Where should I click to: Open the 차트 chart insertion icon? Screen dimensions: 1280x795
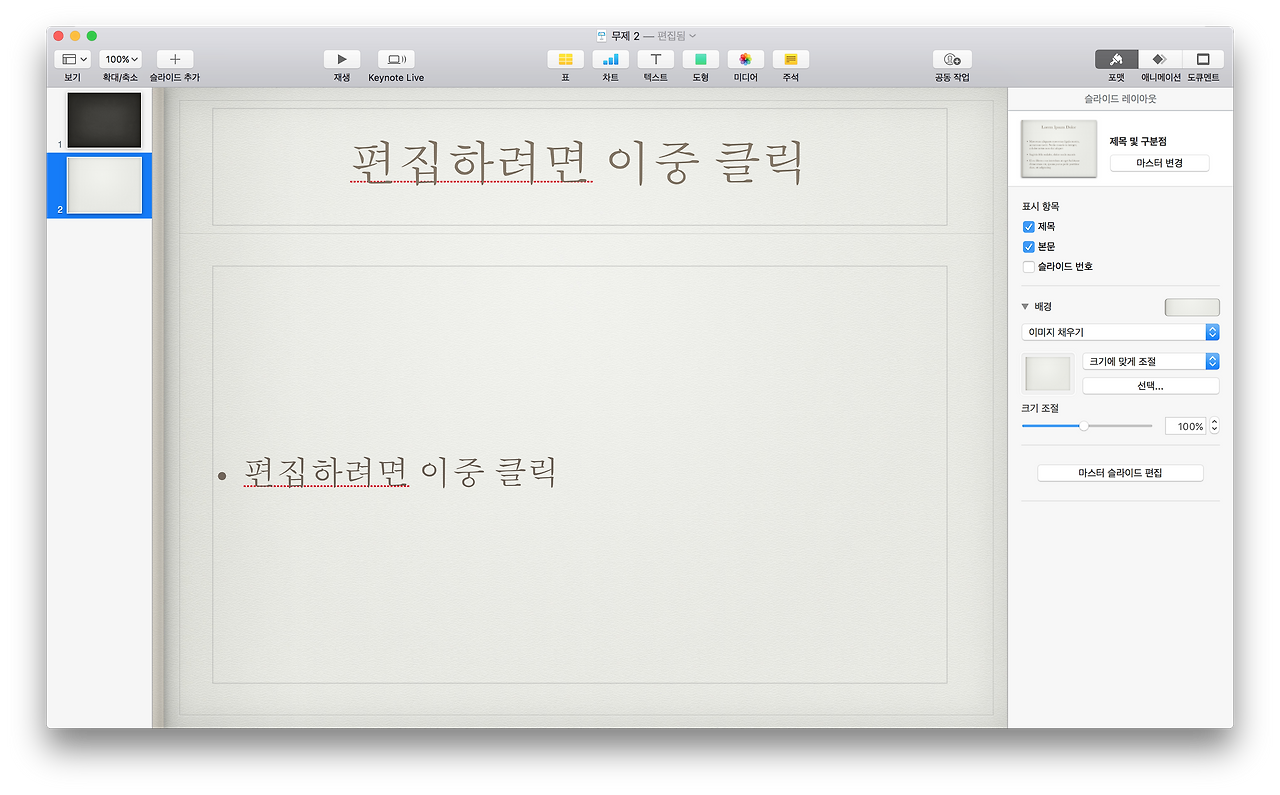(610, 59)
